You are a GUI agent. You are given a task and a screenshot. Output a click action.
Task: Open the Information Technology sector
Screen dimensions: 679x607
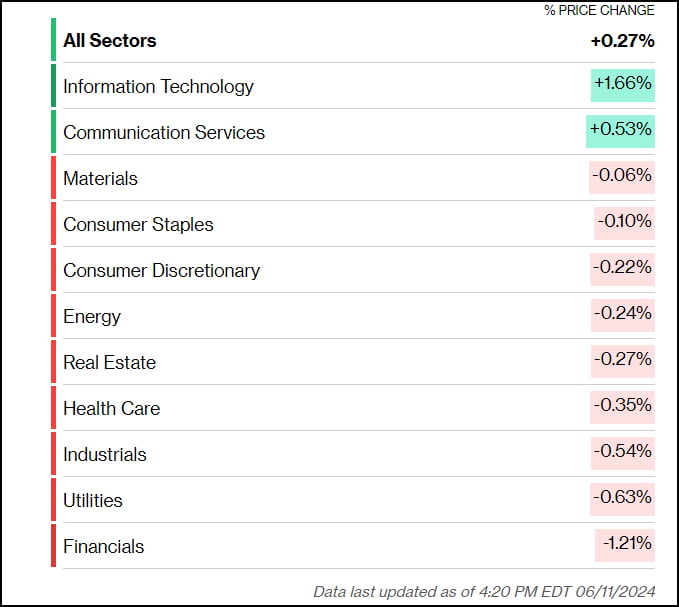(x=158, y=87)
